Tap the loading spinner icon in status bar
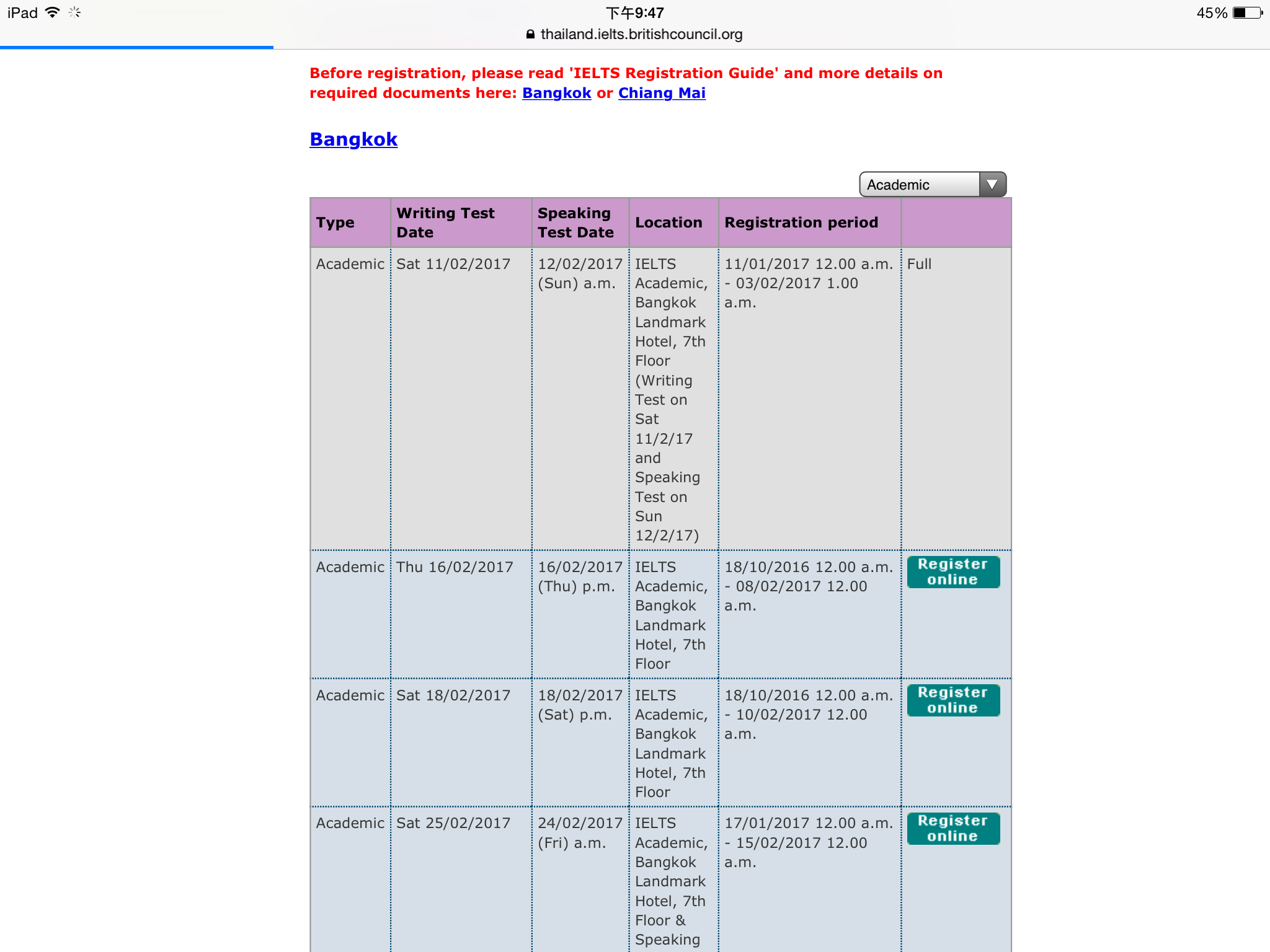Viewport: 1270px width, 952px height. click(74, 12)
